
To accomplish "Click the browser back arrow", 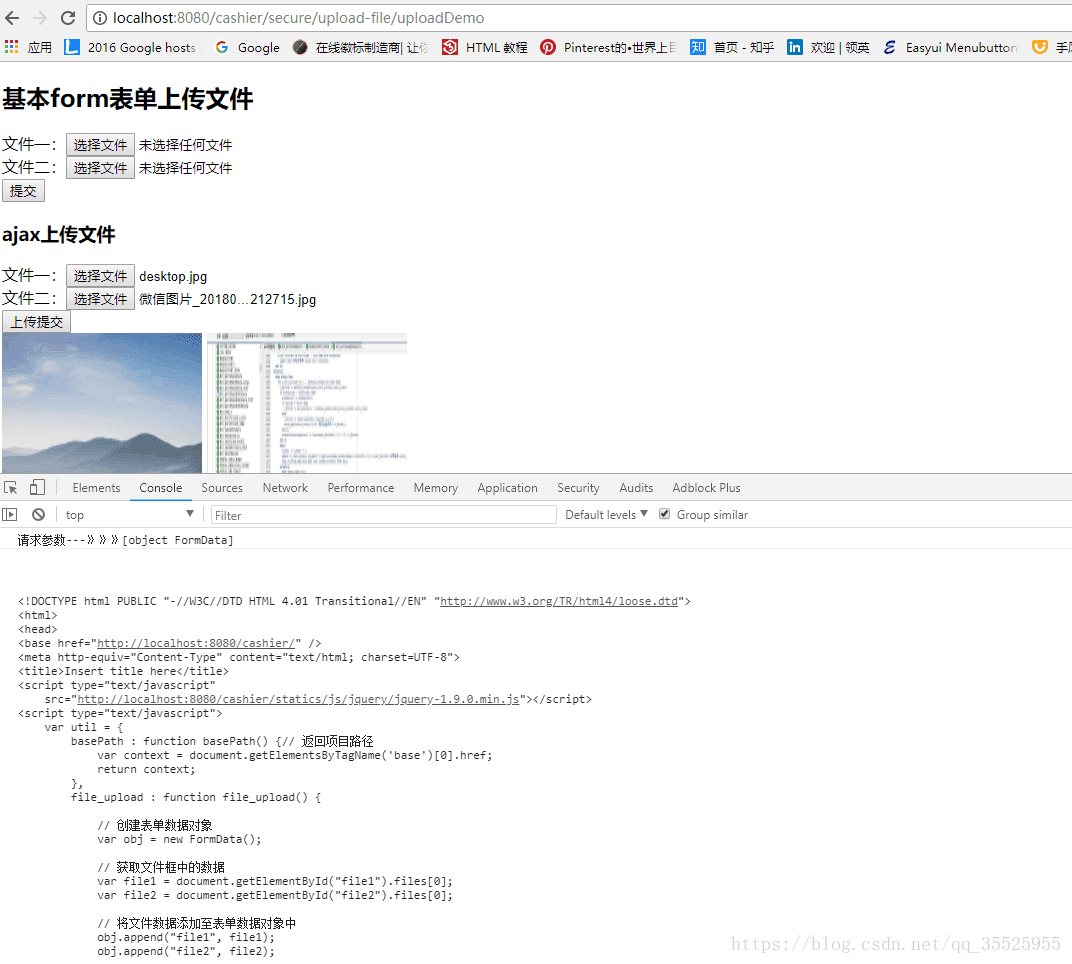I will (x=12, y=18).
